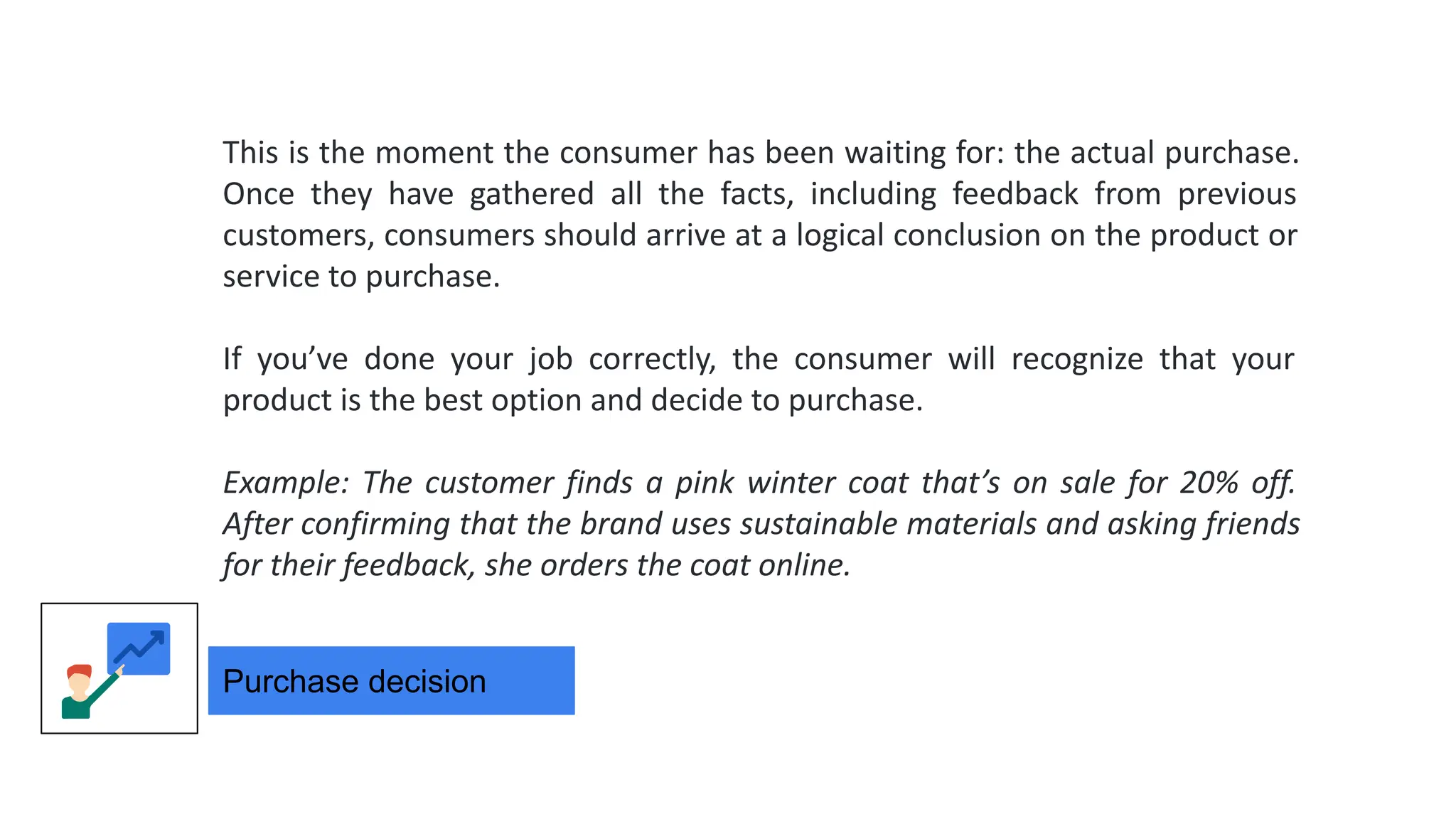Select the blue Purchase decision label

[x=391, y=680]
